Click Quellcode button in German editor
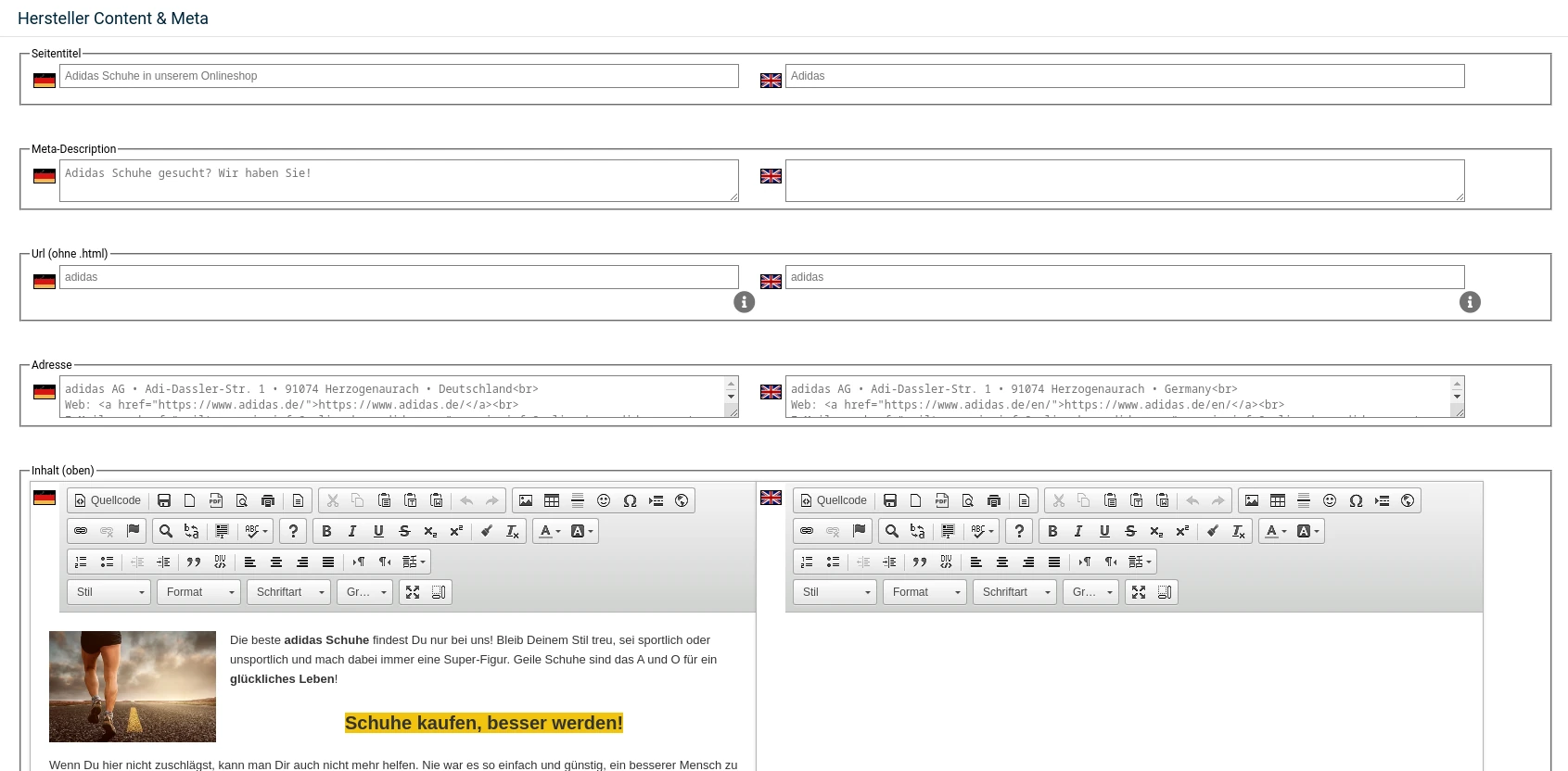 108,500
